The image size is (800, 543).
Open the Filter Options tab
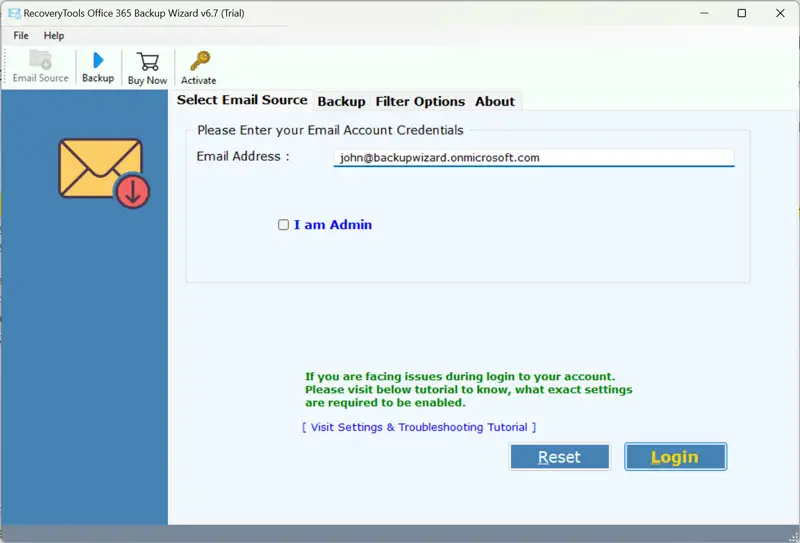(x=420, y=102)
